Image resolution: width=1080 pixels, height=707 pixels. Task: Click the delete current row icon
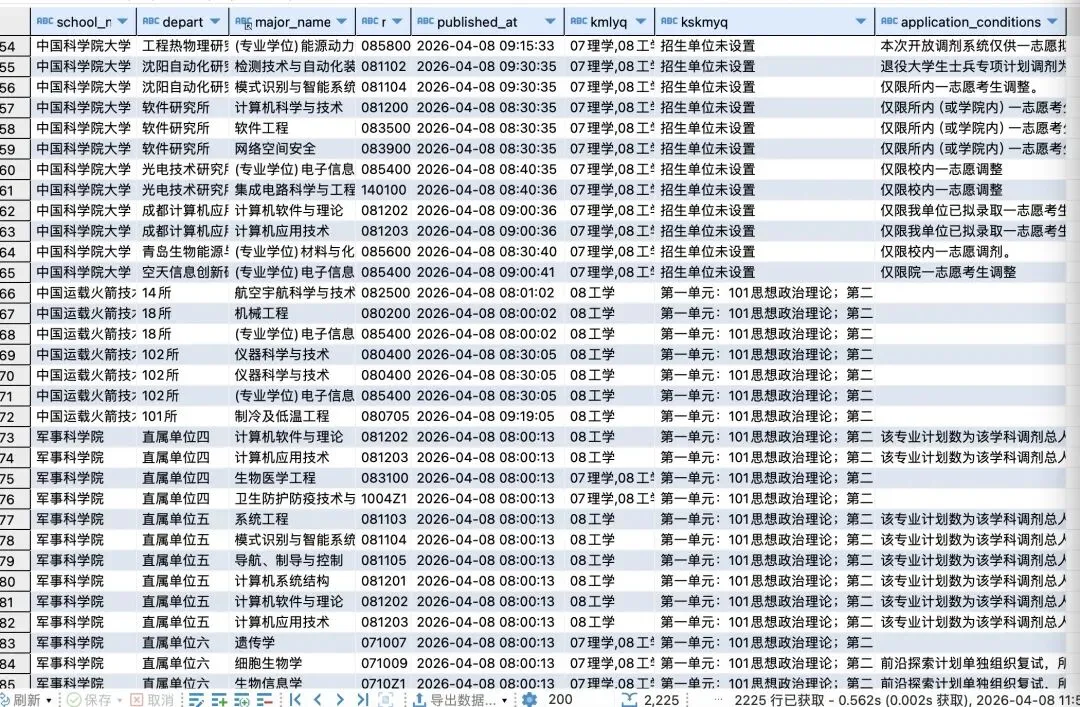coord(265,700)
